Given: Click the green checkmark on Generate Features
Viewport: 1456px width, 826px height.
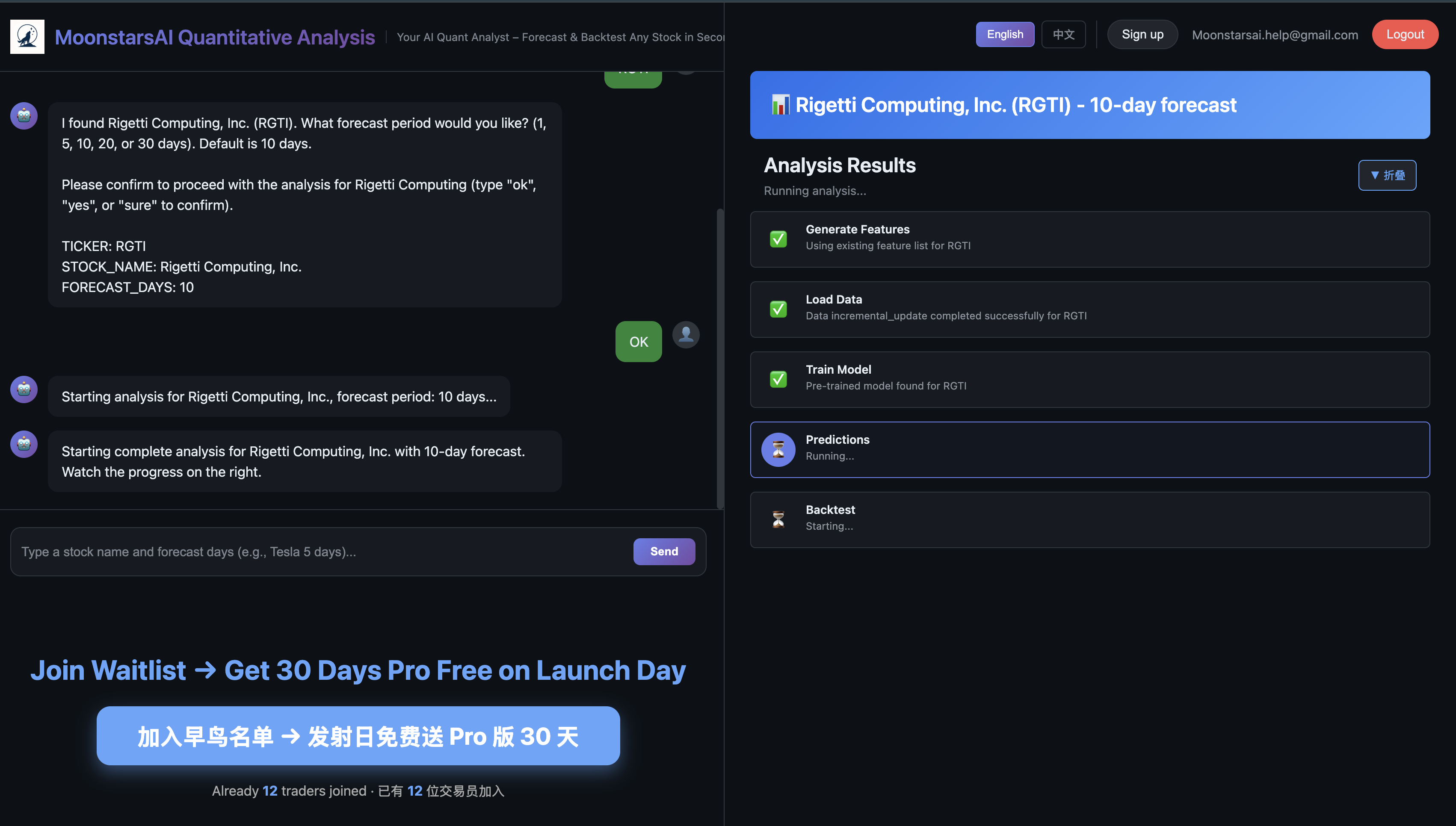Looking at the screenshot, I should click(x=778, y=239).
